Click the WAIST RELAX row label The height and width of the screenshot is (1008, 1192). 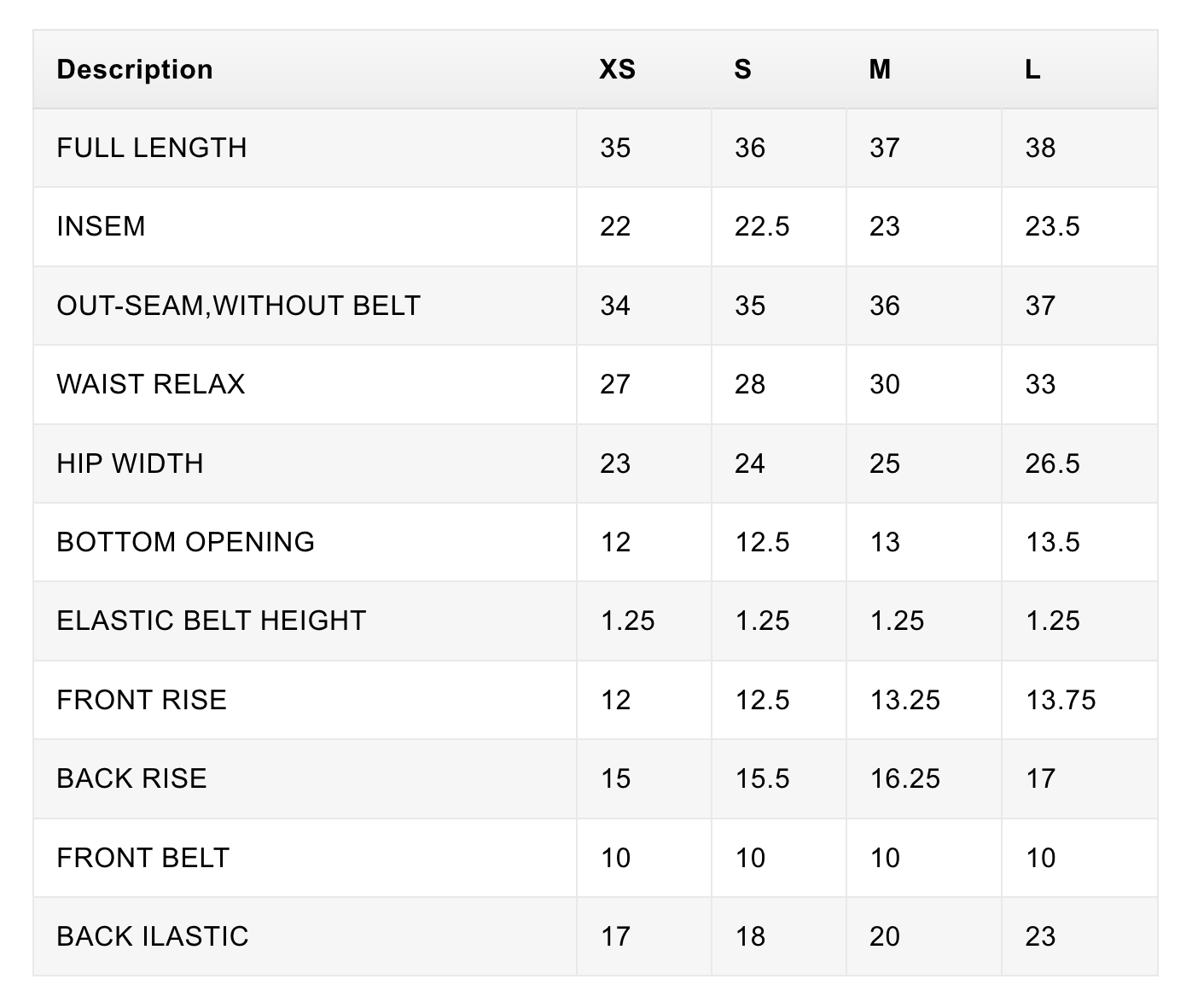[x=151, y=384]
